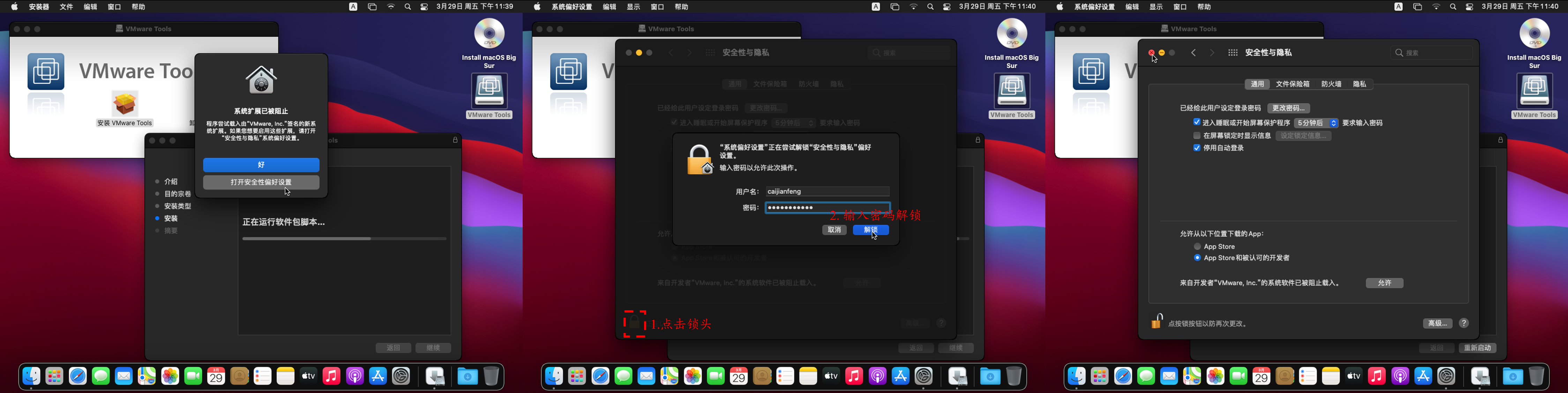1568x393 pixels.
Task: Click the 用户名 field containing caijianfeng
Action: point(827,191)
